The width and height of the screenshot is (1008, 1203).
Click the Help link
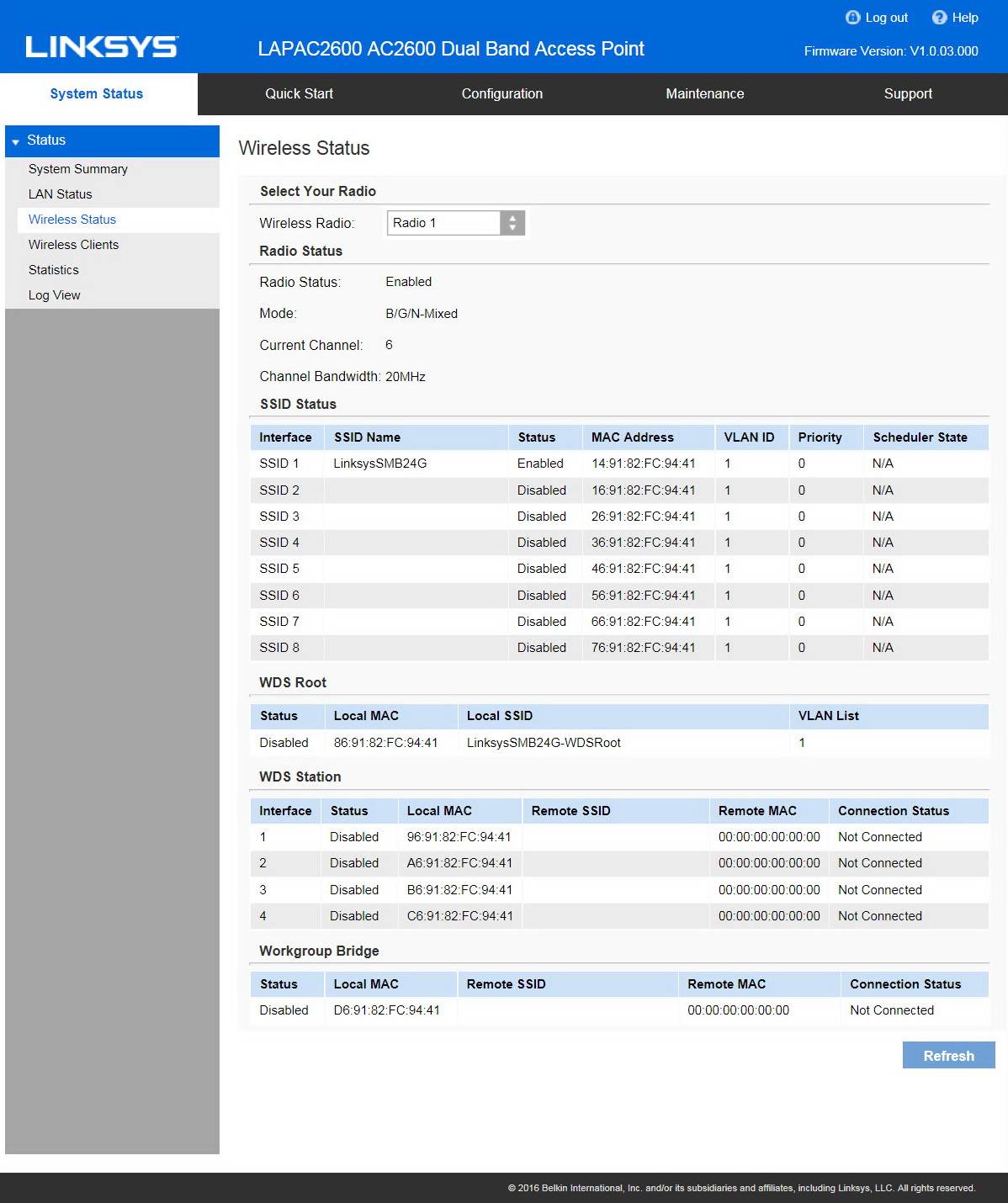click(x=965, y=18)
